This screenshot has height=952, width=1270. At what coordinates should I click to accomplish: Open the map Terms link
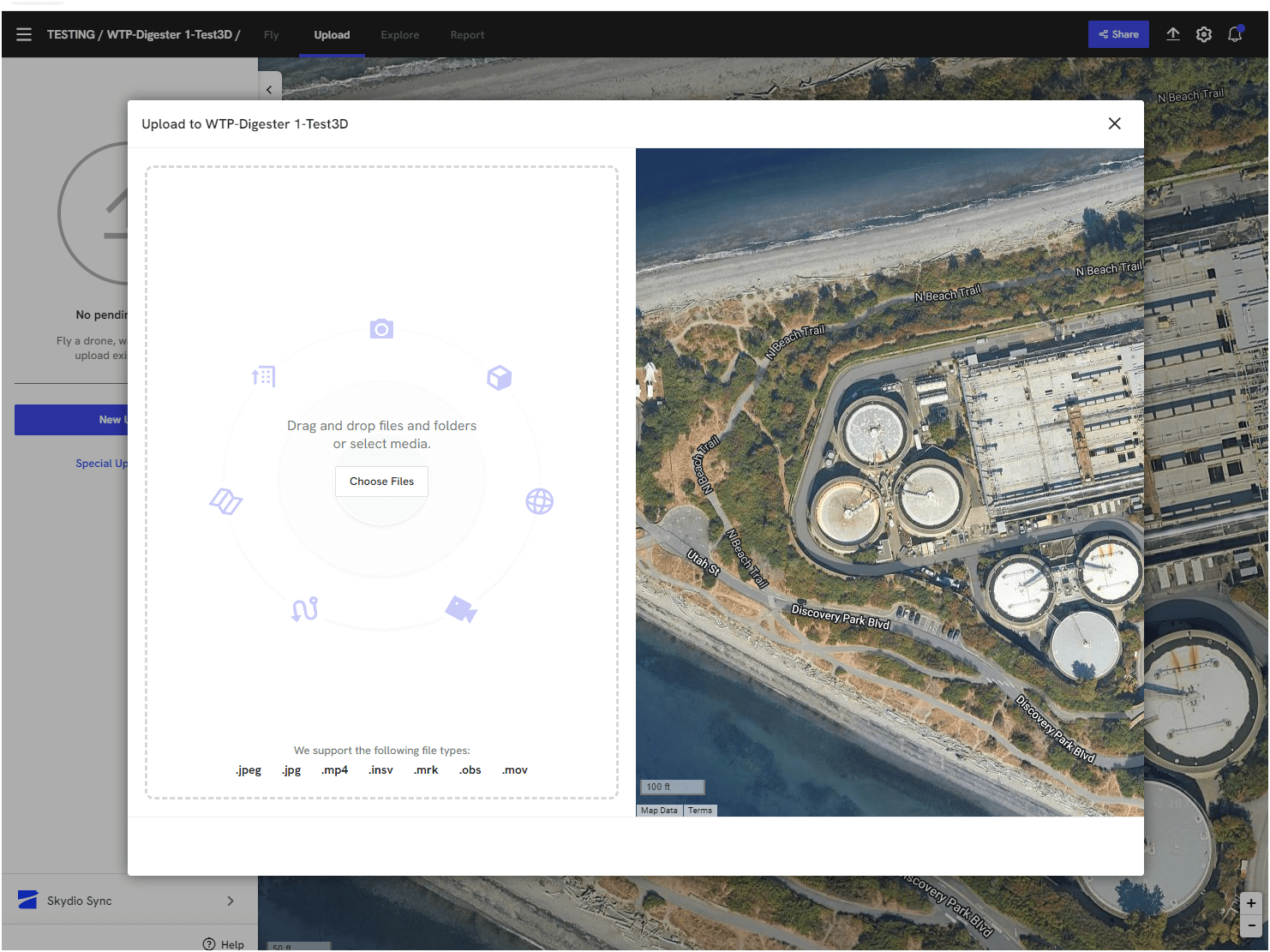700,811
